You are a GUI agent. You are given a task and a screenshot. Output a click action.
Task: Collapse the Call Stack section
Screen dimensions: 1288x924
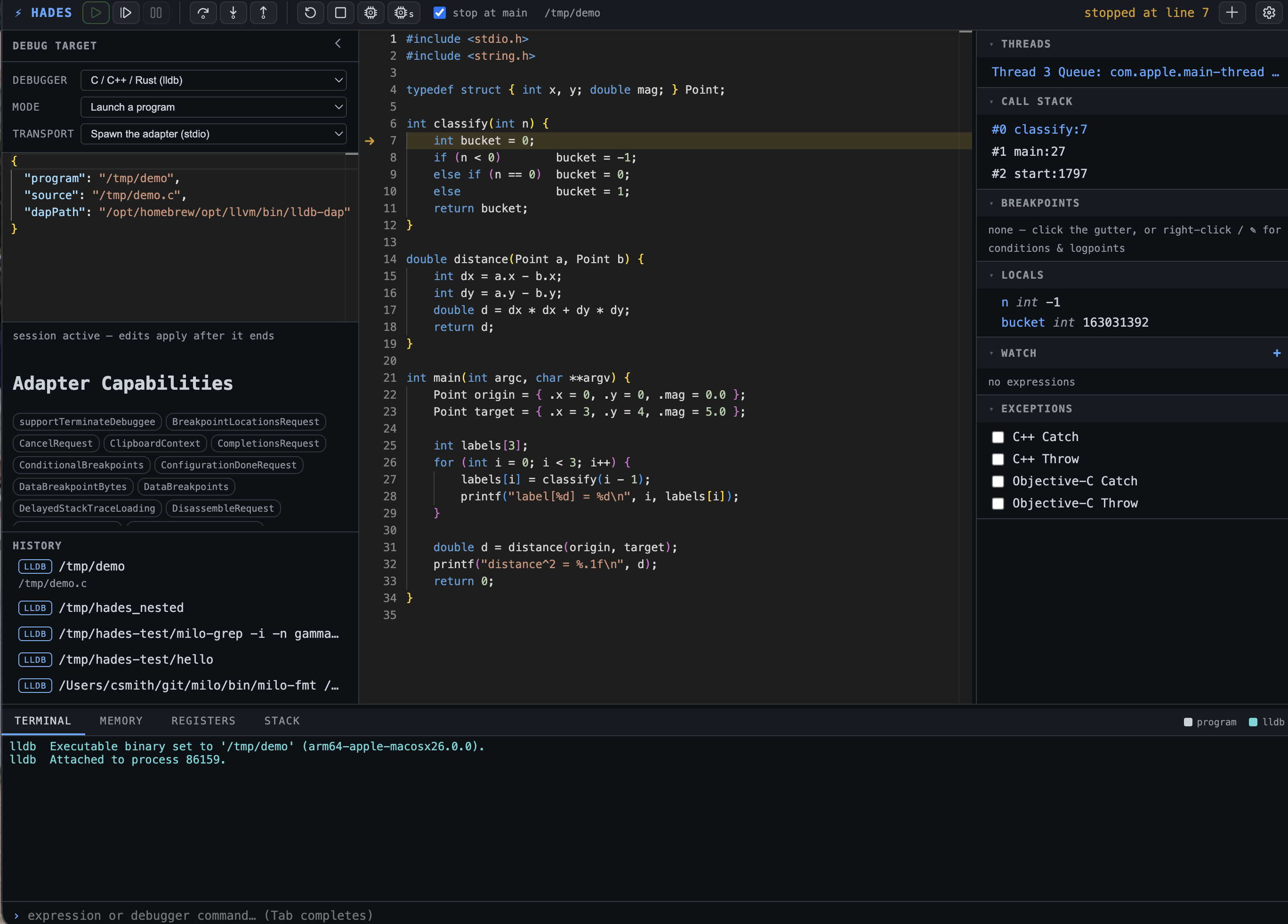click(x=991, y=102)
